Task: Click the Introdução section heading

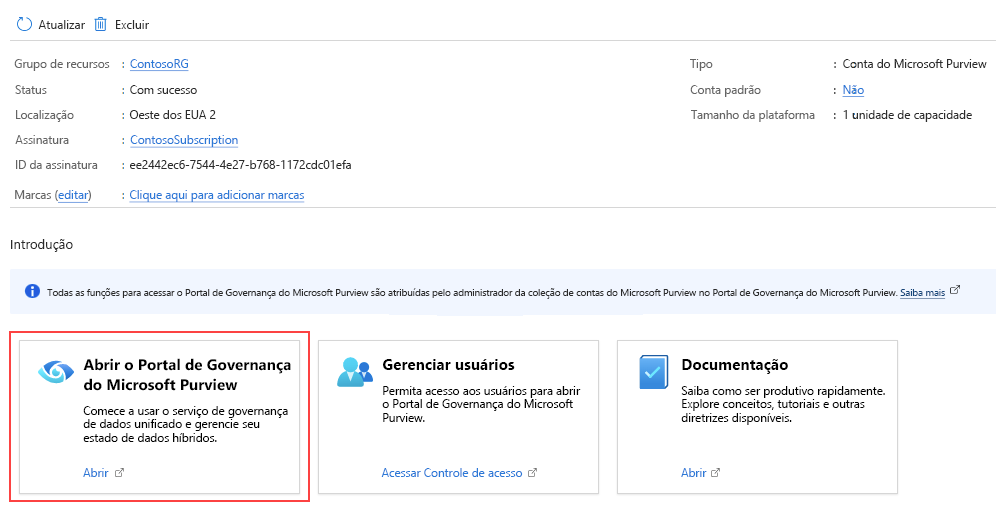Action: [x=41, y=244]
